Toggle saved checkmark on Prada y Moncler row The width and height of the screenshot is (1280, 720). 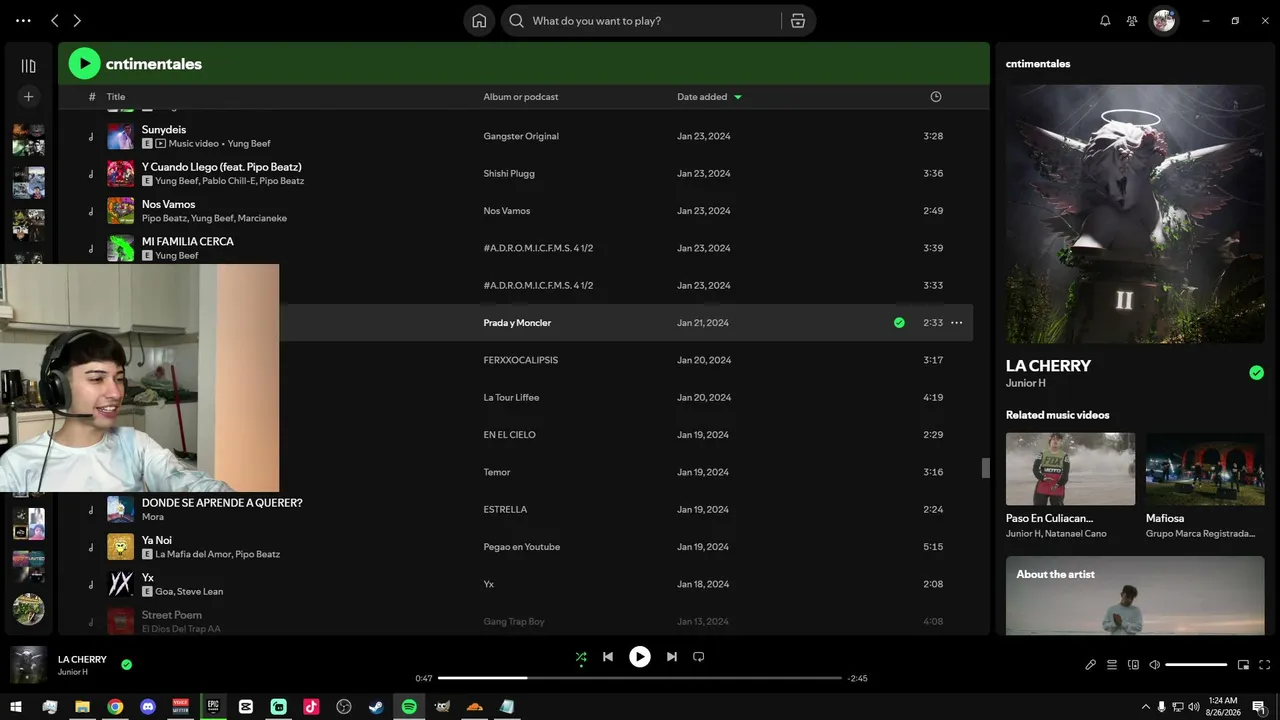point(899,323)
